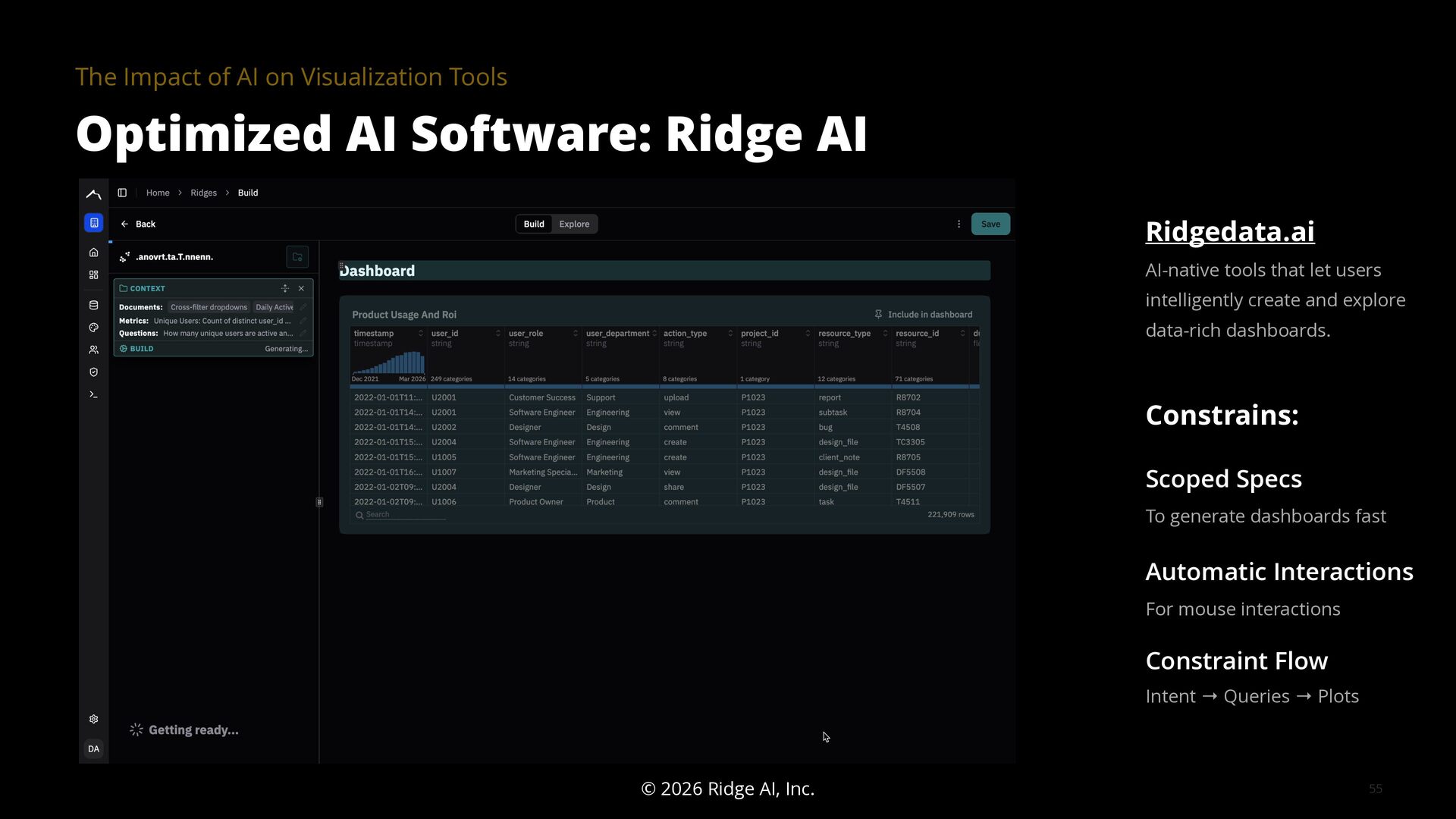1456x819 pixels.
Task: Click the database icon in left sidebar
Action: (93, 305)
